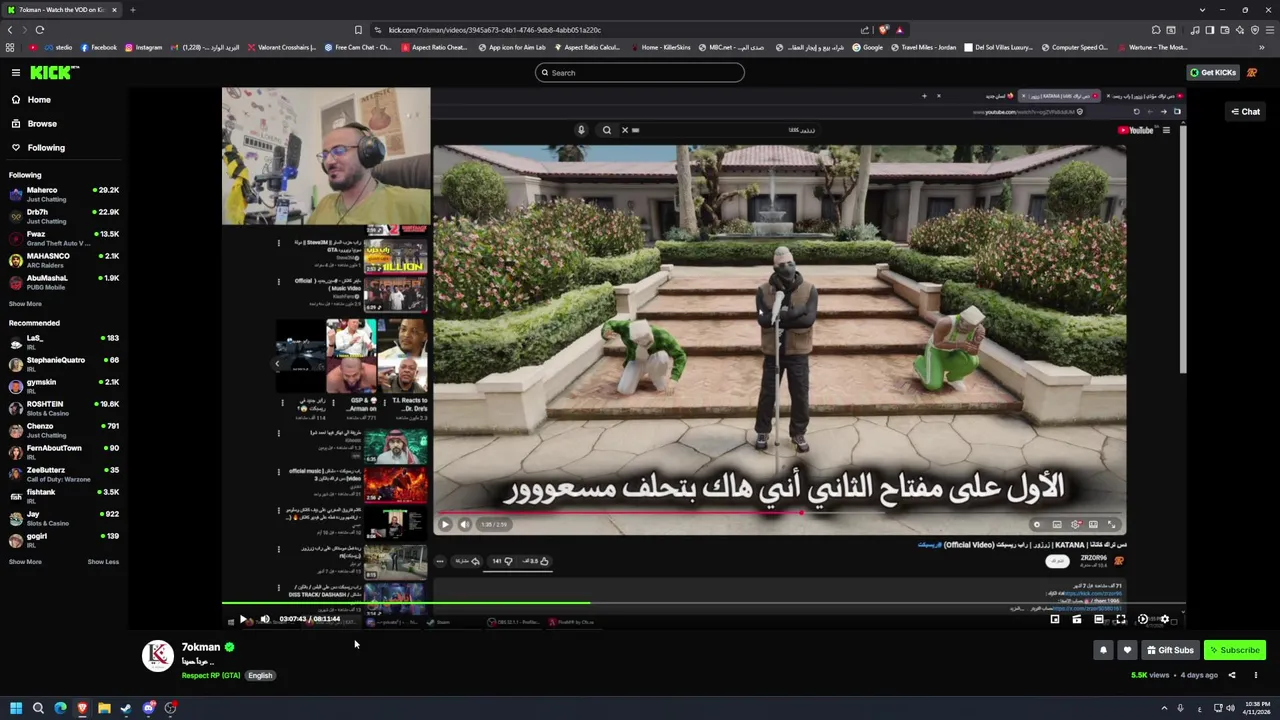Play the VOD video
The image size is (1280, 720).
(x=243, y=620)
